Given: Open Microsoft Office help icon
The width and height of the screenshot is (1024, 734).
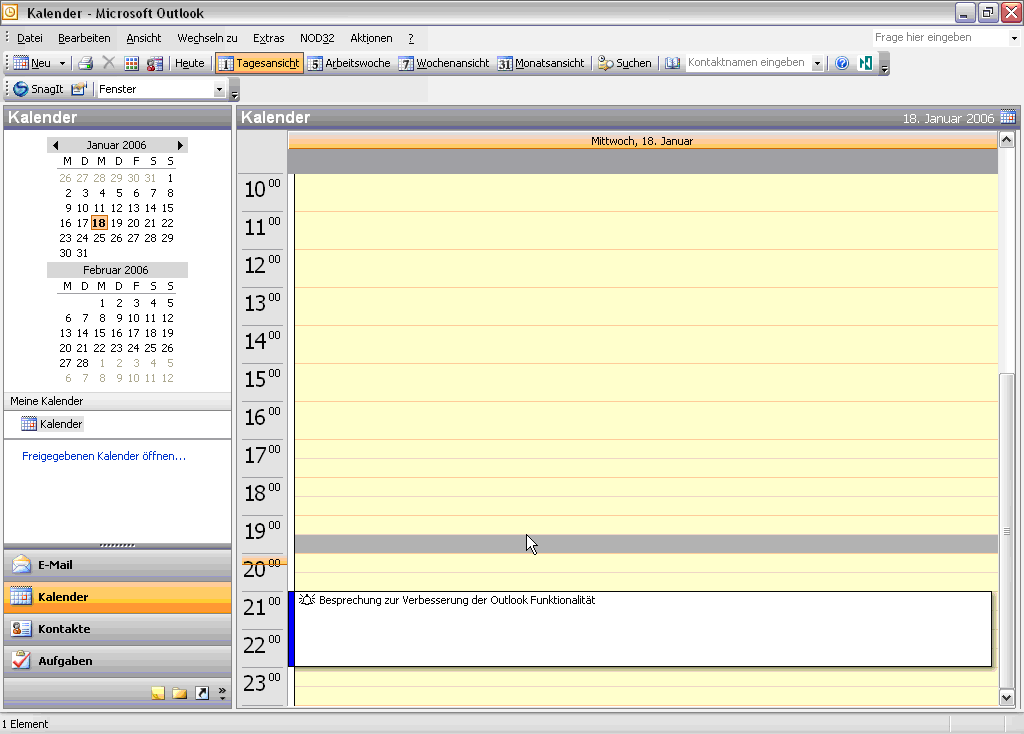Looking at the screenshot, I should (842, 63).
